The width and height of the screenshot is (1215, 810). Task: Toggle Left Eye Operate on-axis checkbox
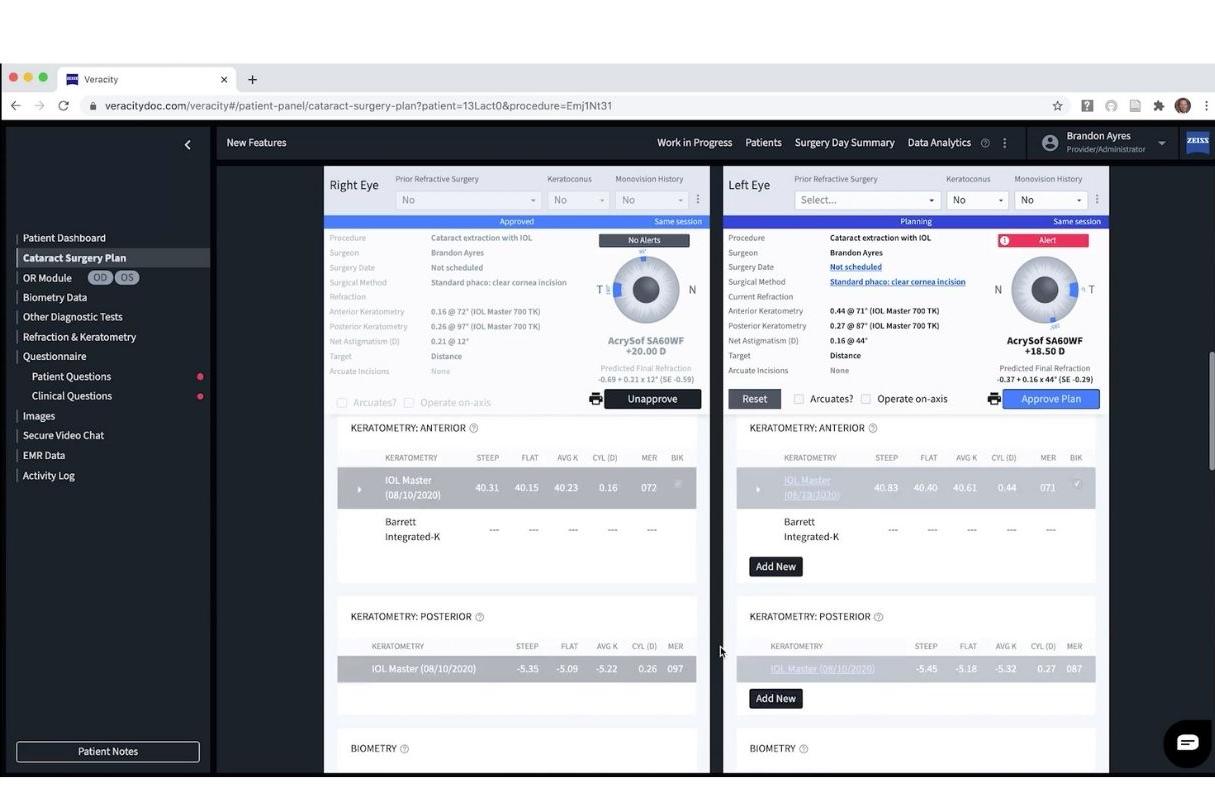coord(866,399)
